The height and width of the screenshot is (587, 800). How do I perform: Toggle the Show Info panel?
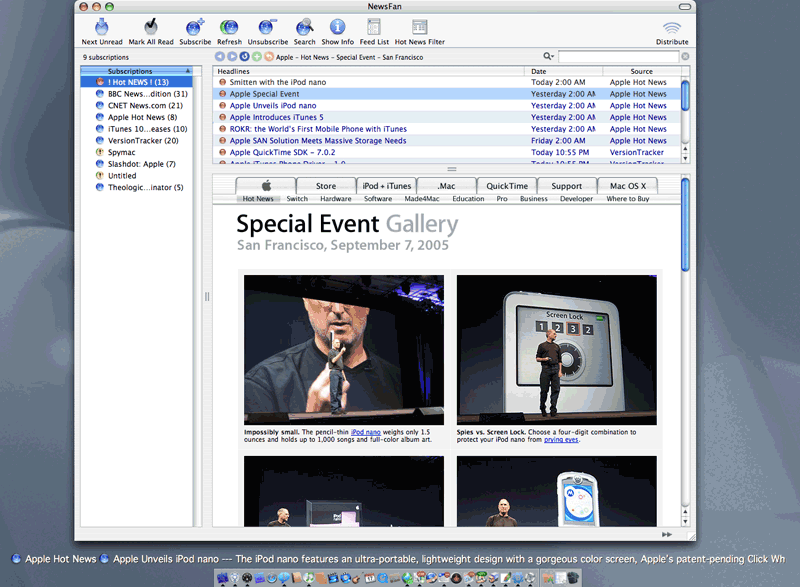[340, 28]
